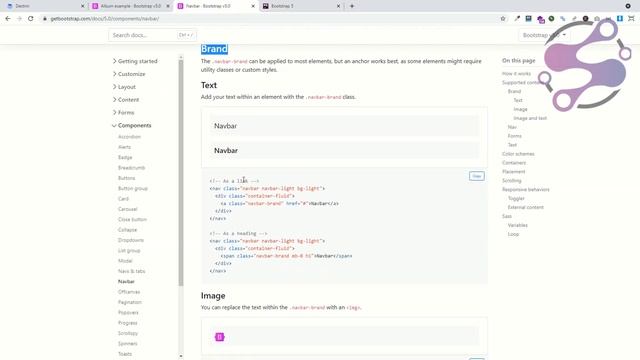Image resolution: width=640 pixels, height=360 pixels.
Task: Jump to Scrolling section
Action: click(x=511, y=180)
